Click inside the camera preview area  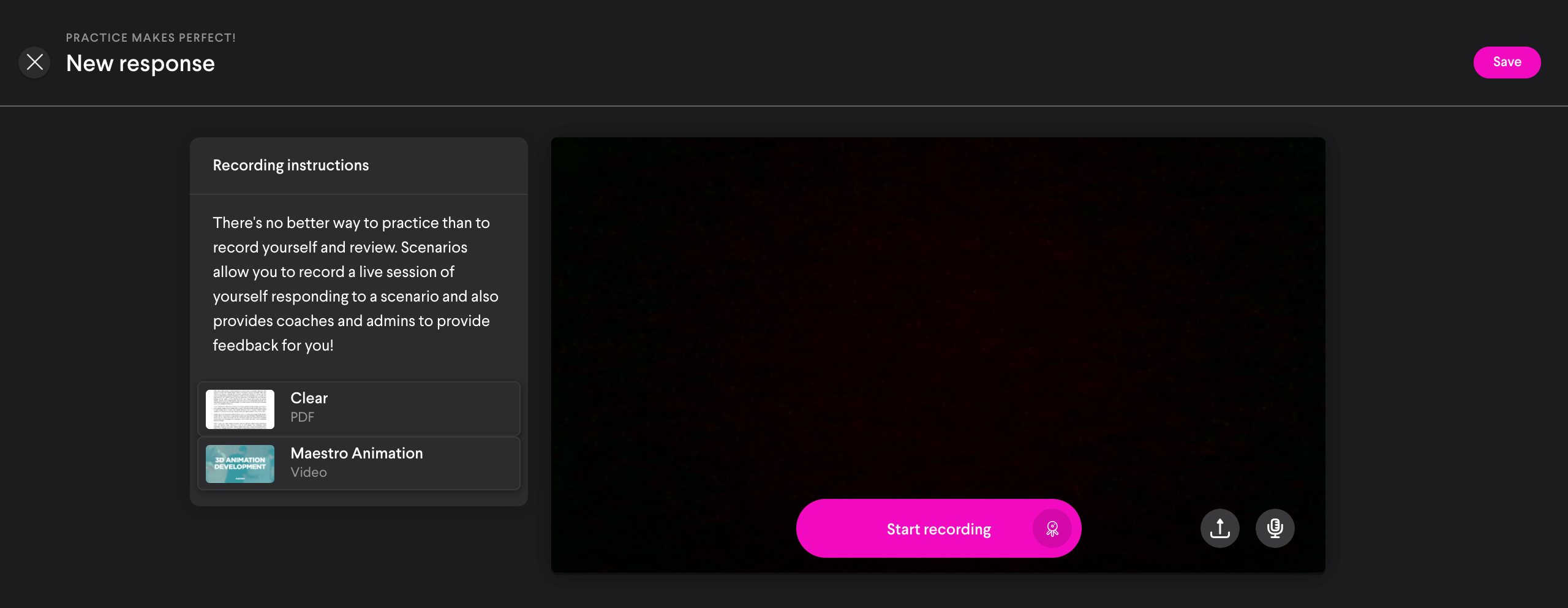(x=937, y=306)
